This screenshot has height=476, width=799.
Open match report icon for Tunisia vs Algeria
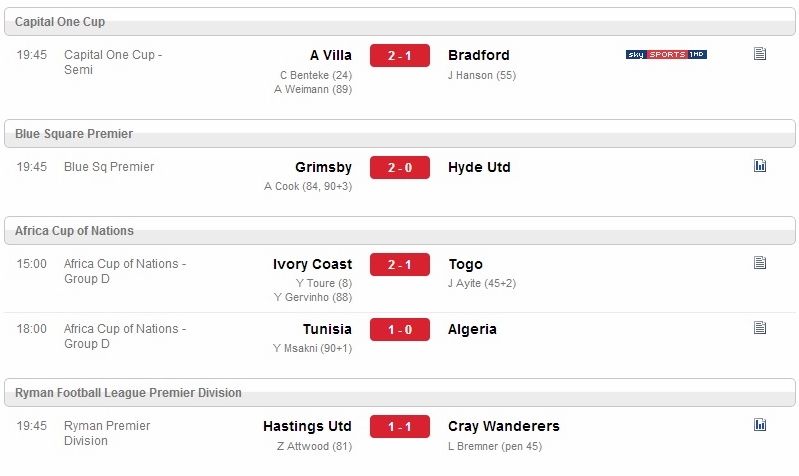click(760, 328)
